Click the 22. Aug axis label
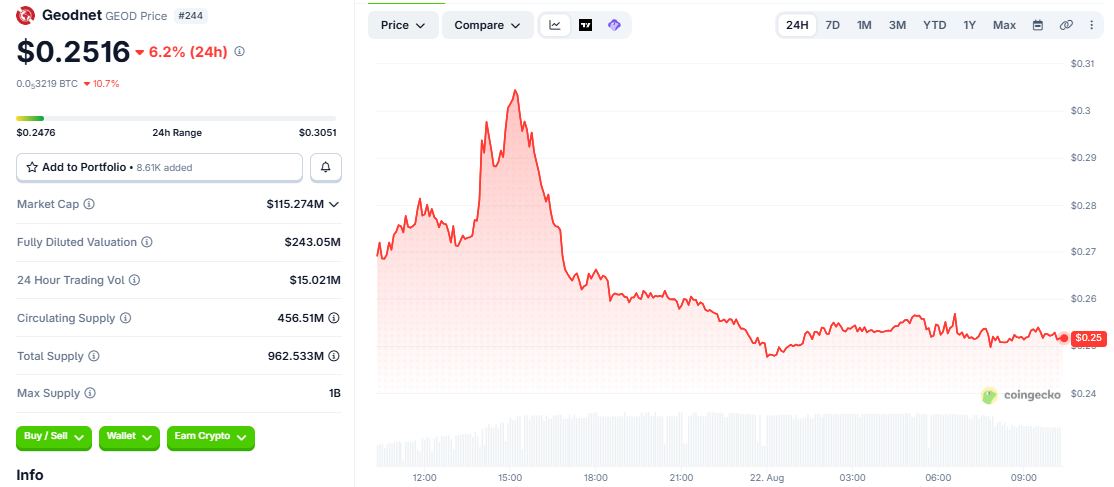 767,477
